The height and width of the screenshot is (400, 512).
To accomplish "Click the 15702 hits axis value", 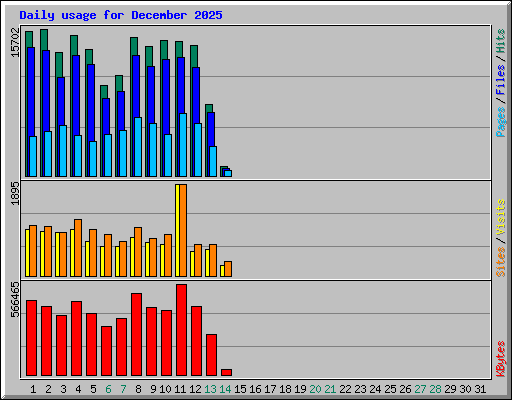I will (15, 43).
